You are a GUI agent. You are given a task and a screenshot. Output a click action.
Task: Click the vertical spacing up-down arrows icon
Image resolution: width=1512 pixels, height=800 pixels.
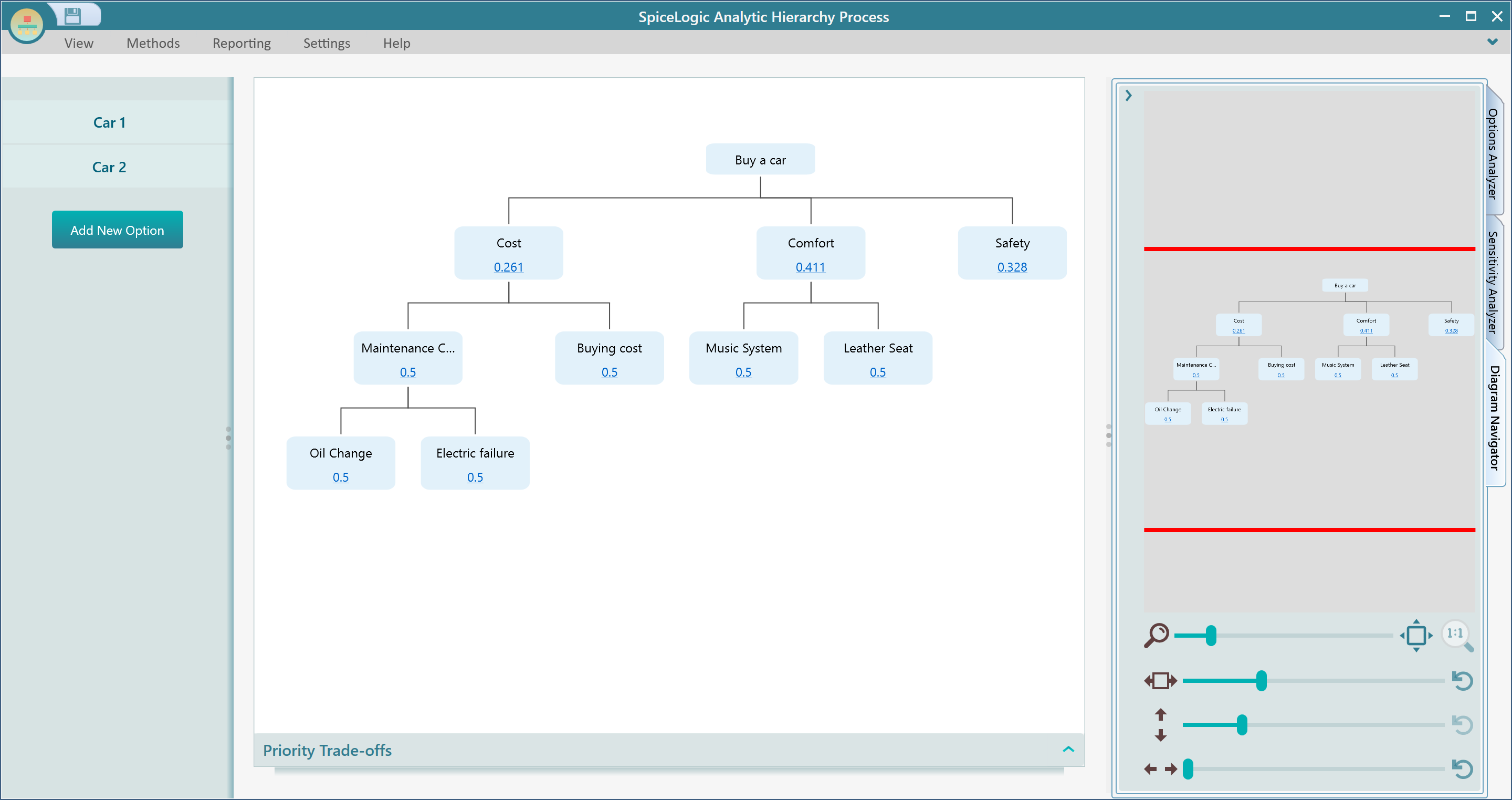click(1160, 724)
